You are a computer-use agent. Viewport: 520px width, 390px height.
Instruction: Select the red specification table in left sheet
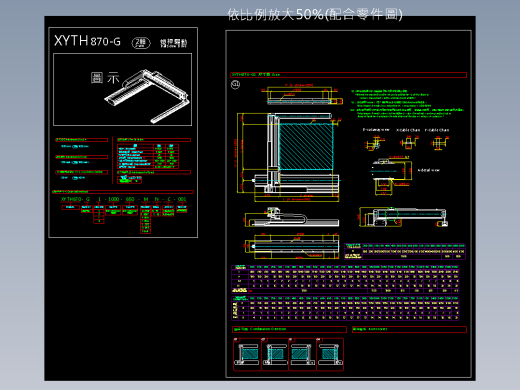tap(148, 156)
